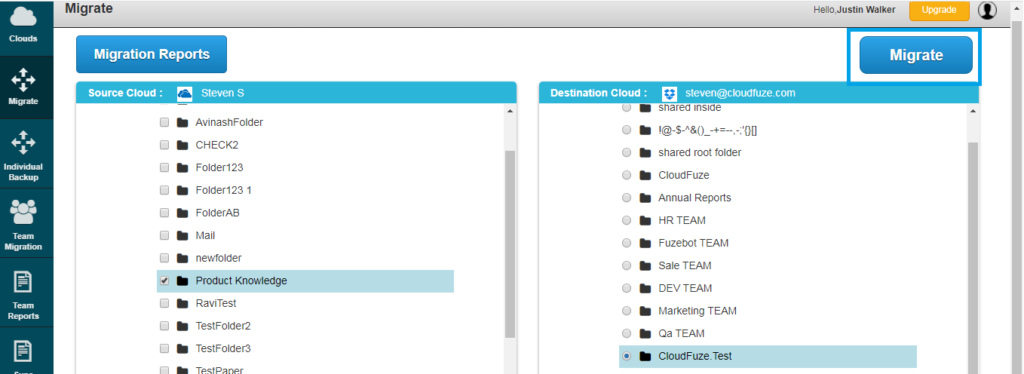The height and width of the screenshot is (374, 1024).
Task: Click the DEV TEAM folder icon
Action: click(x=645, y=288)
